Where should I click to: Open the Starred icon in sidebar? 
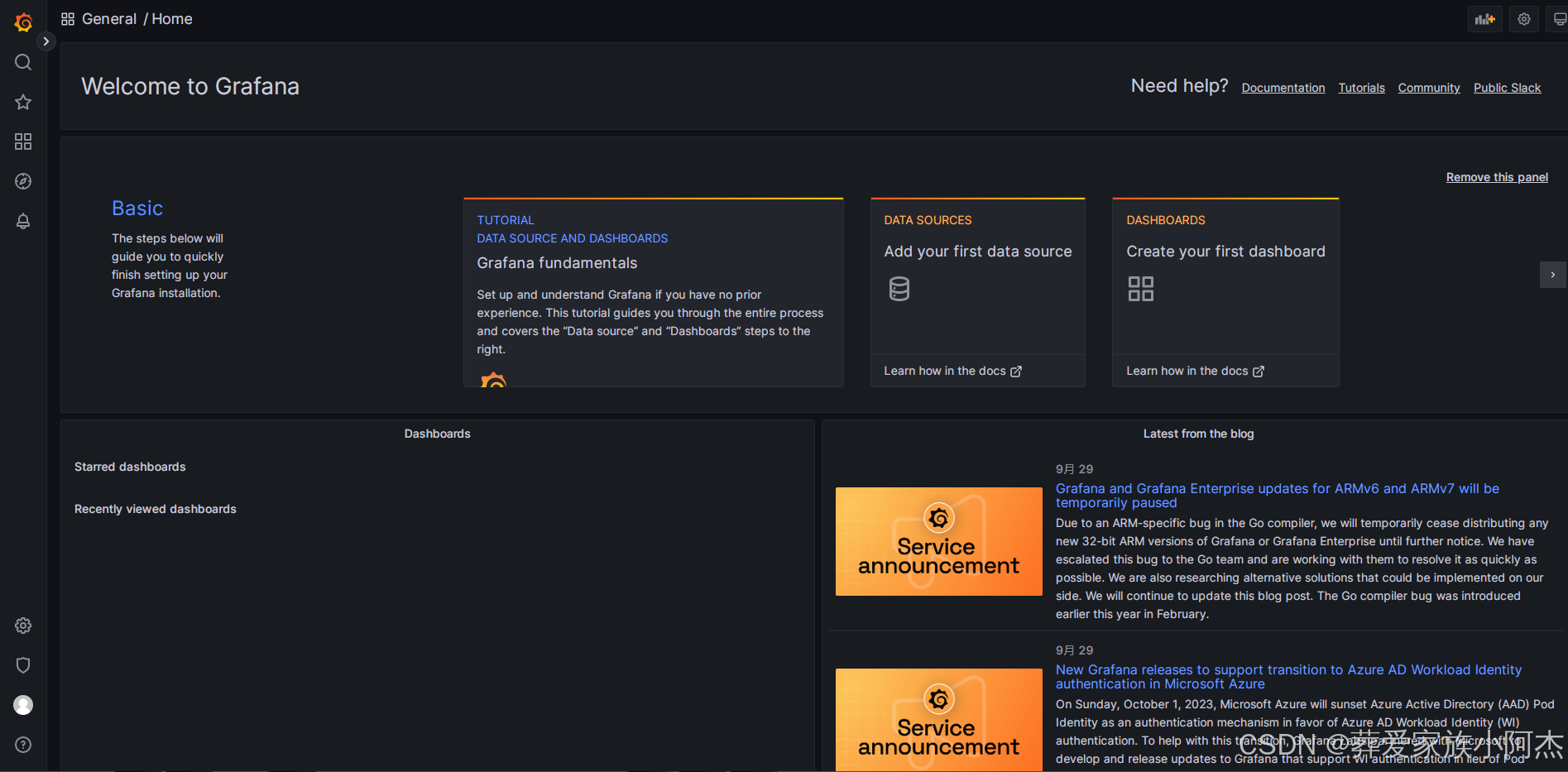23,102
